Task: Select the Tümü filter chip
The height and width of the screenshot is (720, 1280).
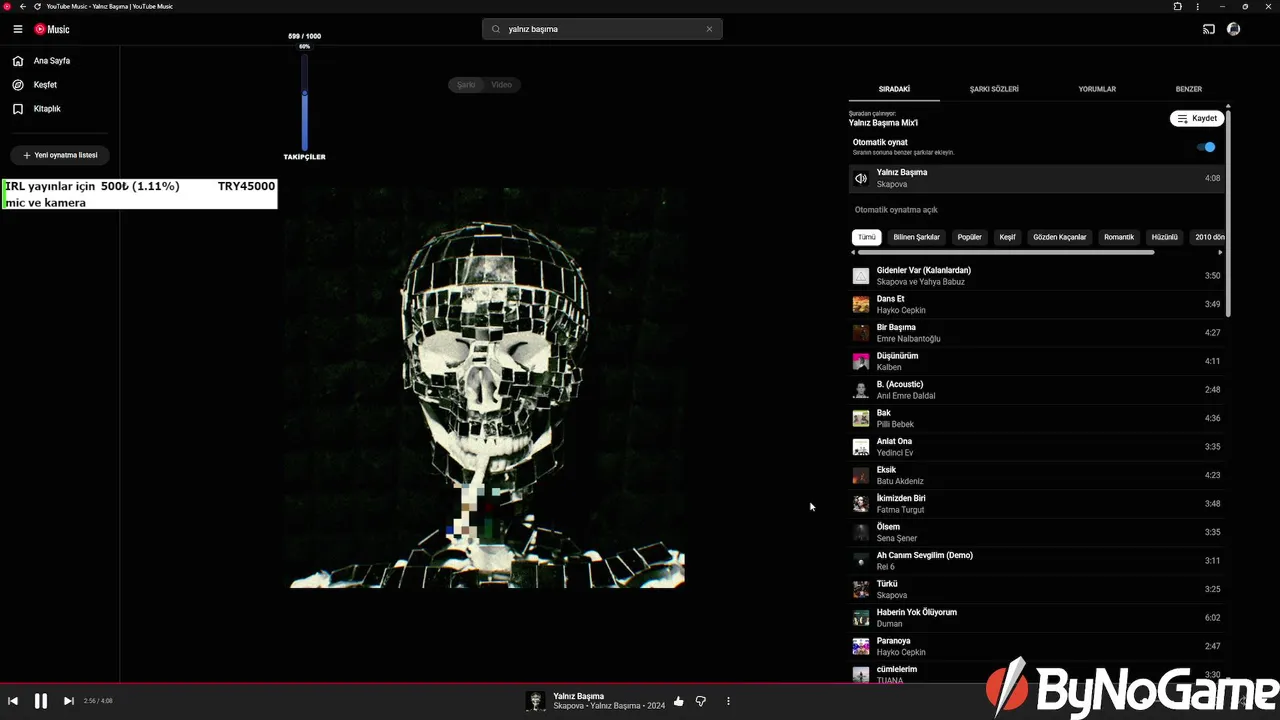Action: 867,237
